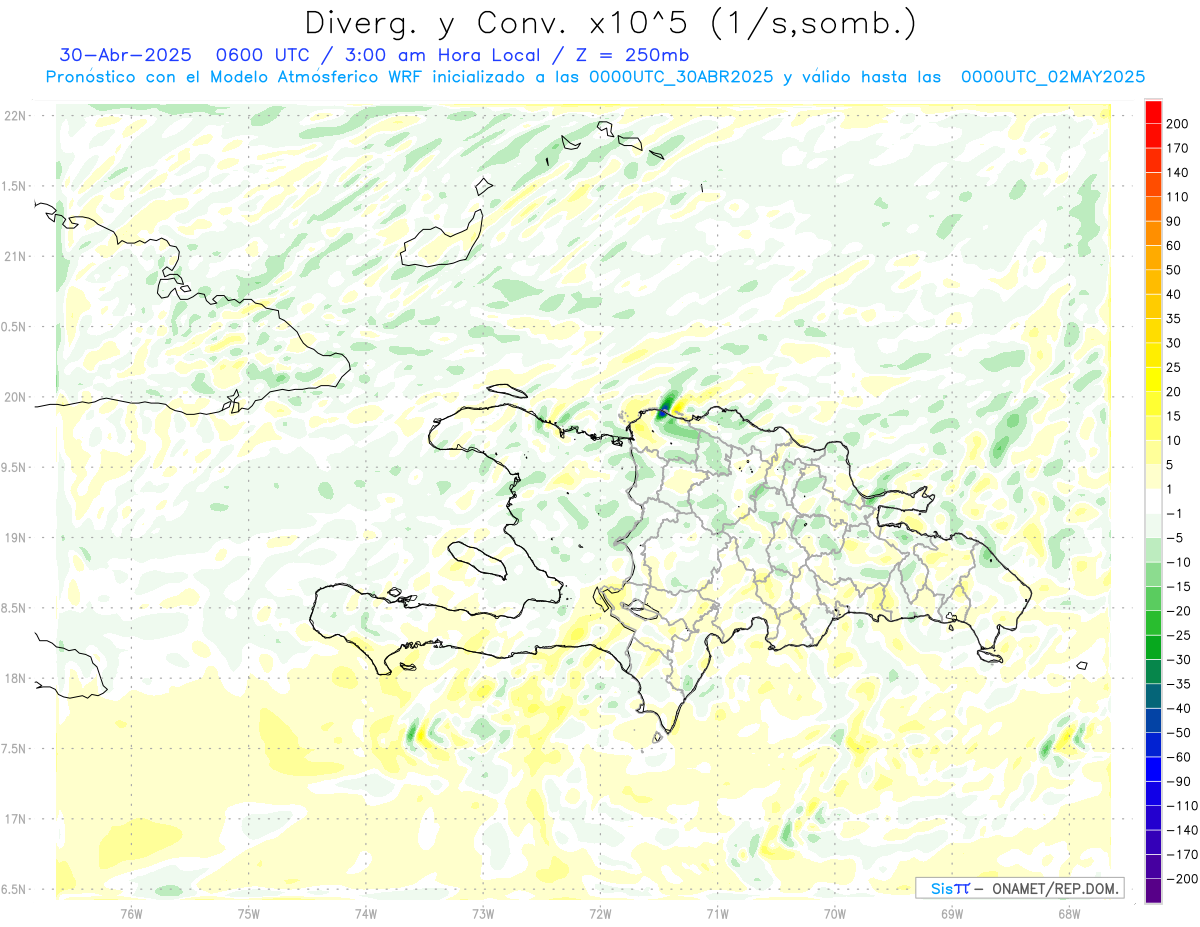The height and width of the screenshot is (927, 1200).
Task: Click the positive 90 colorbar label
Action: (1174, 222)
